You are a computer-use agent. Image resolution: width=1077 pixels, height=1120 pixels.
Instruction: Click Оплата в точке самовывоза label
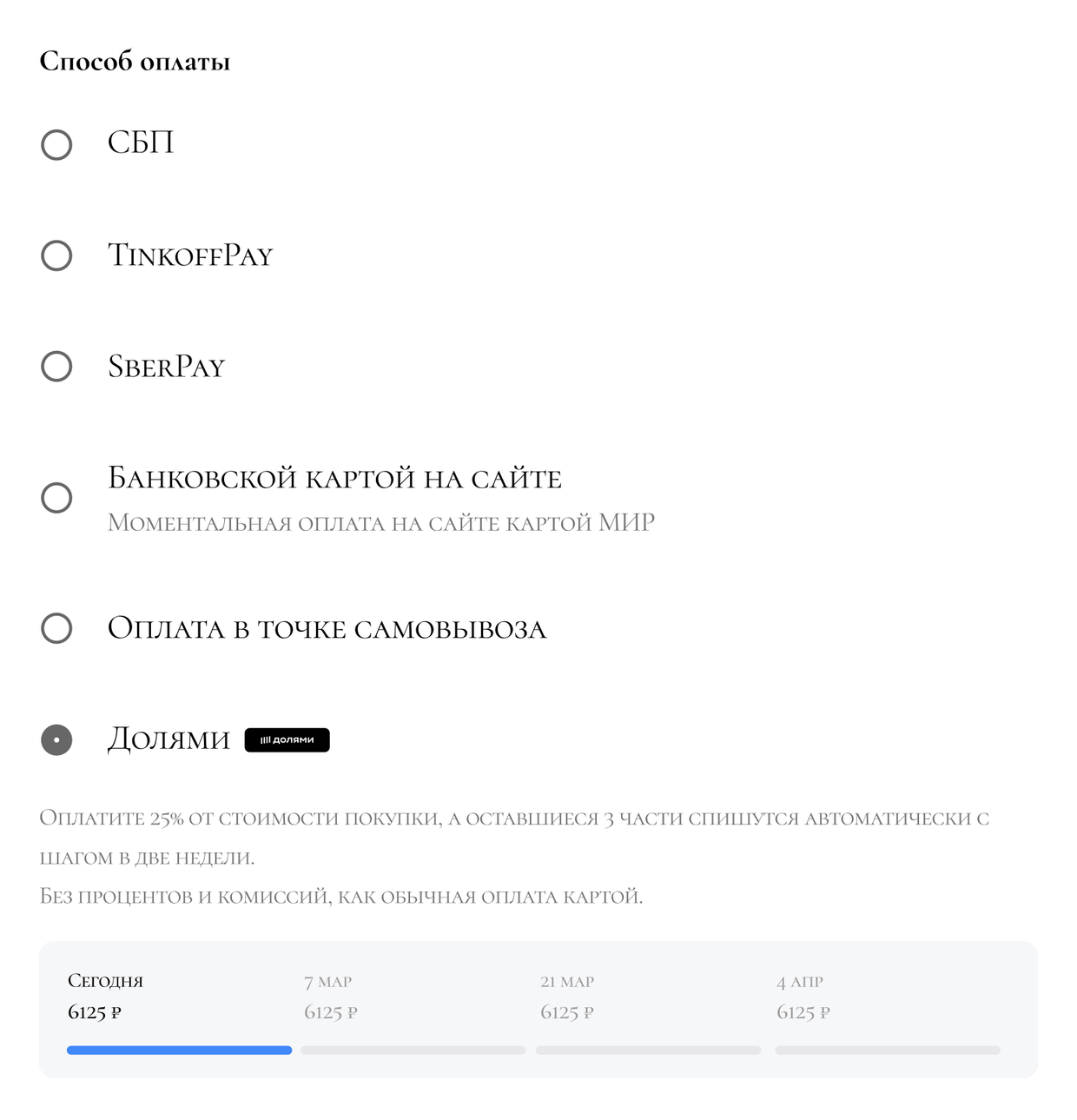click(x=327, y=627)
